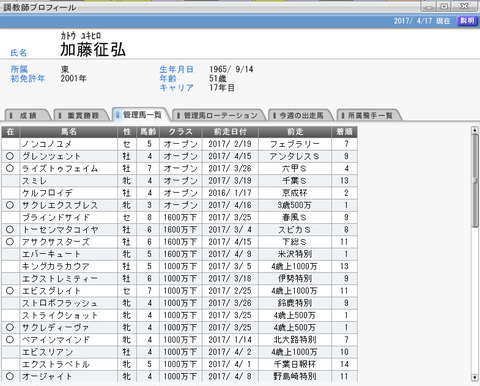This screenshot has height=386, width=480.
Task: Click trainer name 加藤征弘
Action: tap(93, 50)
